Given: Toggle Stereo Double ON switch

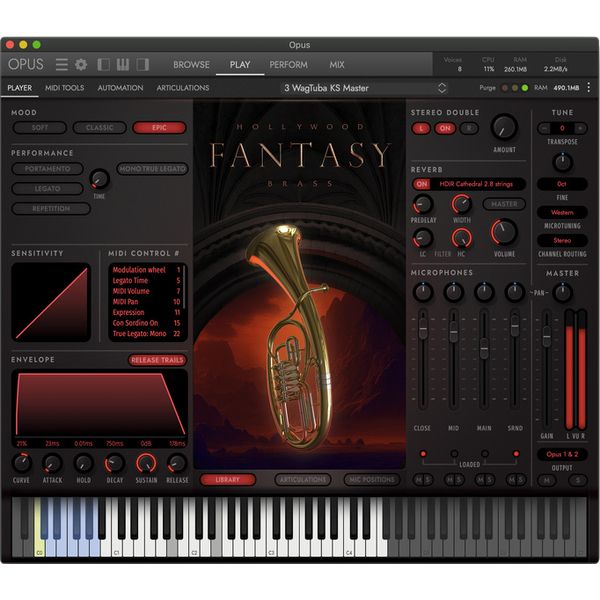Looking at the screenshot, I should point(445,128).
